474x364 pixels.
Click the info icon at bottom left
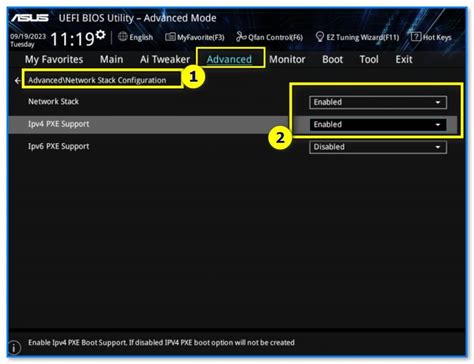coord(14,348)
